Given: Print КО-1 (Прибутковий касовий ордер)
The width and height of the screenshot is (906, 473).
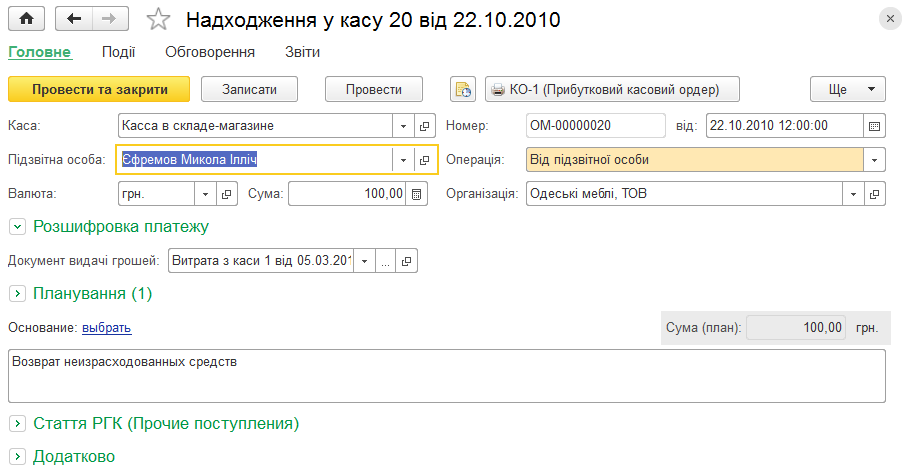Looking at the screenshot, I should [612, 90].
